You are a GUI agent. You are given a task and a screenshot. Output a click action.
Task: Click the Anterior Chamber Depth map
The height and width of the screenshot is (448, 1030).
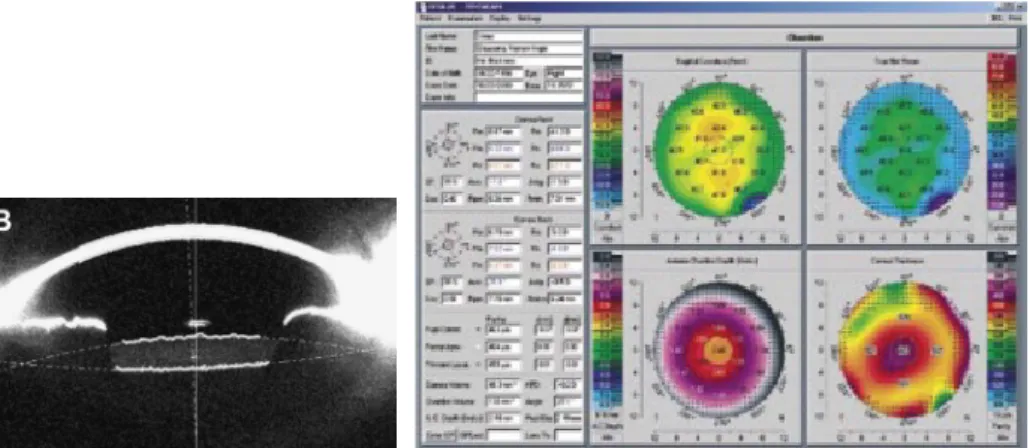click(x=719, y=349)
